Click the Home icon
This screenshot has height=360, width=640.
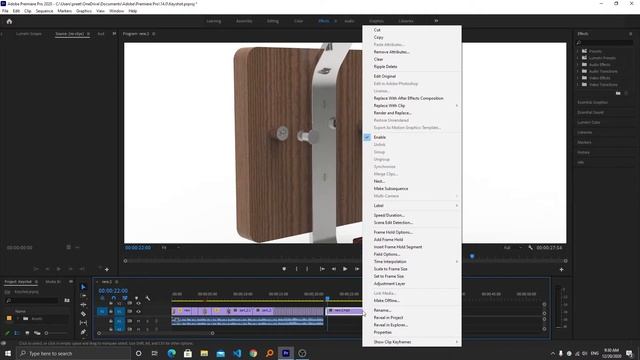pos(9,21)
